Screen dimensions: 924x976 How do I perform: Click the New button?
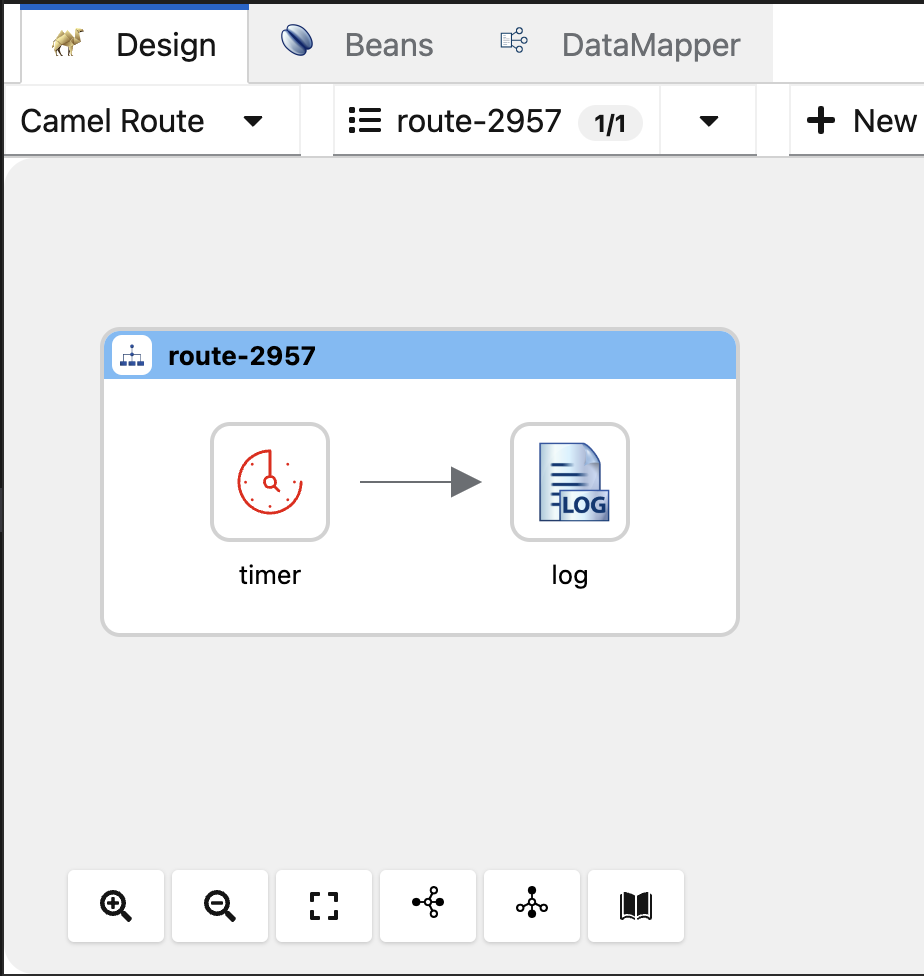[862, 122]
